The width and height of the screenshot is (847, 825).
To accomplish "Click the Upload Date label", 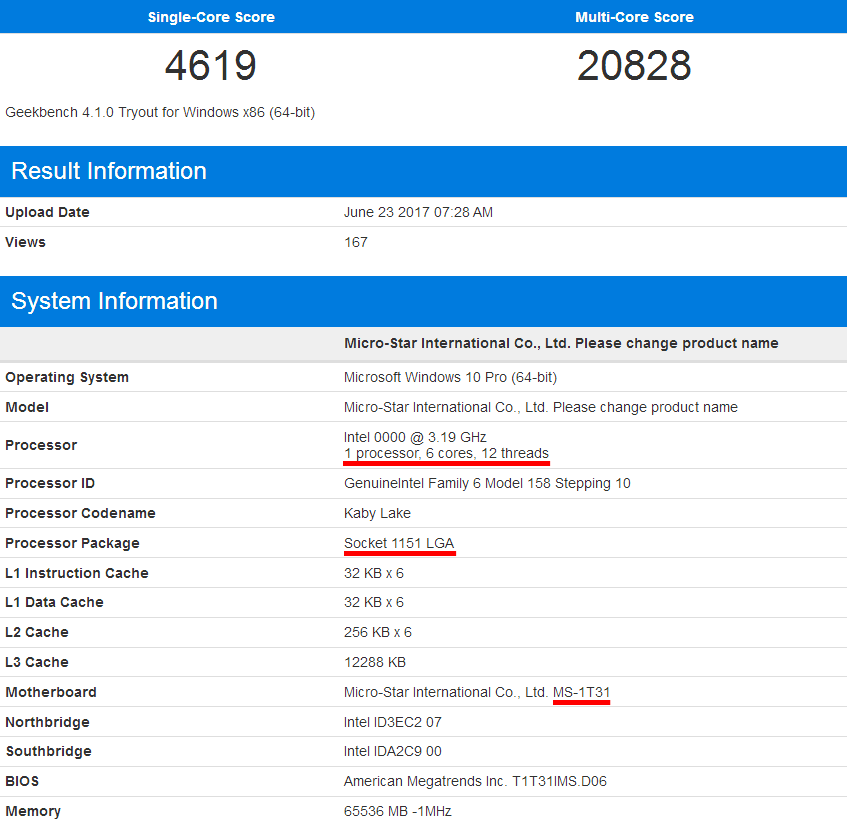I will pyautogui.click(x=48, y=212).
